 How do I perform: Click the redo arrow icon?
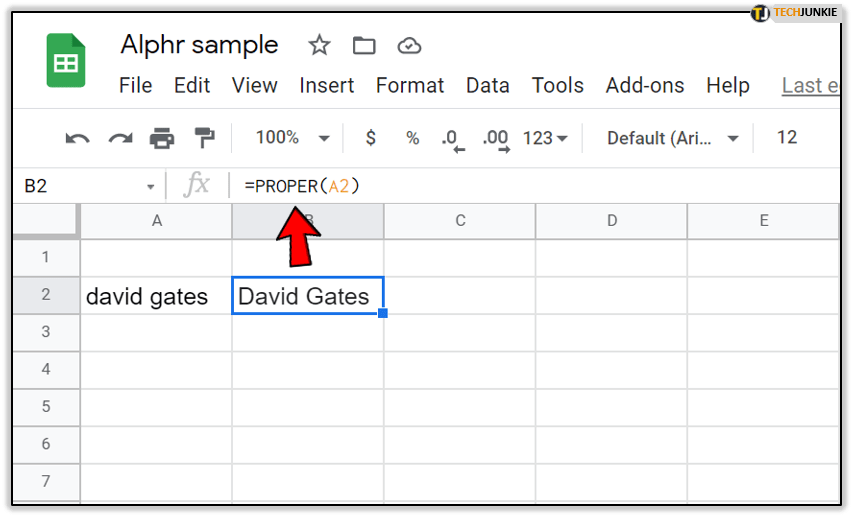point(120,138)
